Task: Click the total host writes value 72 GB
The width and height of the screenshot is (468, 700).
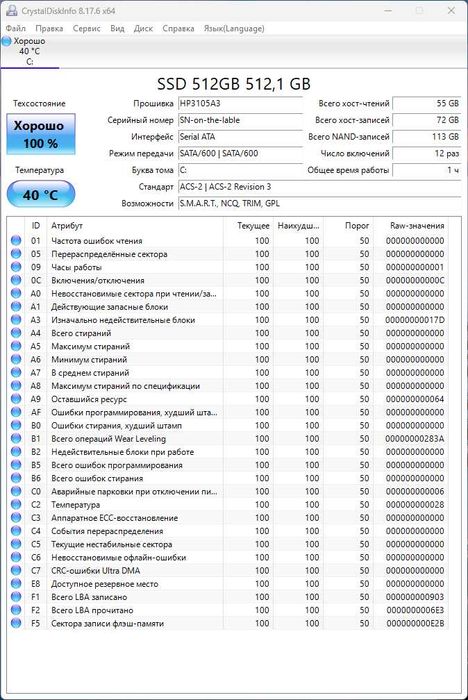Action: tap(426, 120)
